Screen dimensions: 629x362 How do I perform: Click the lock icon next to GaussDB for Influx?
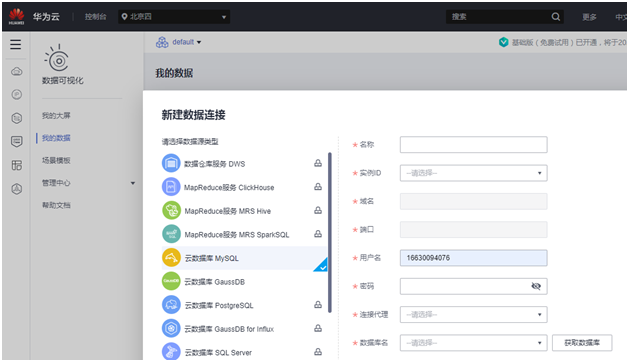coord(318,328)
